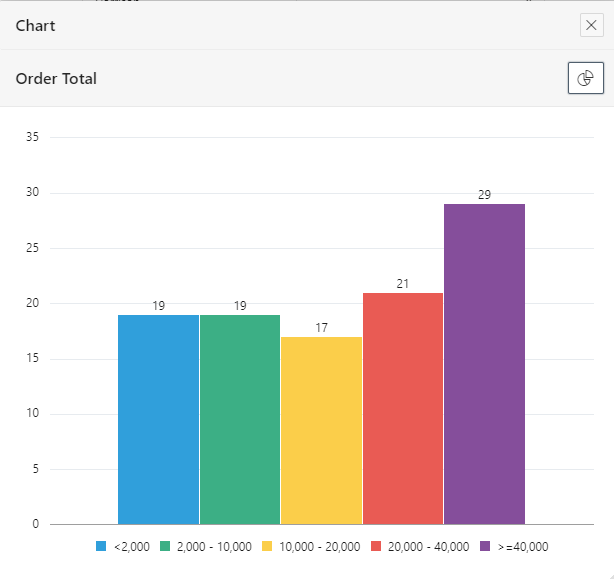
Task: Click the data label 29
Action: 484,195
